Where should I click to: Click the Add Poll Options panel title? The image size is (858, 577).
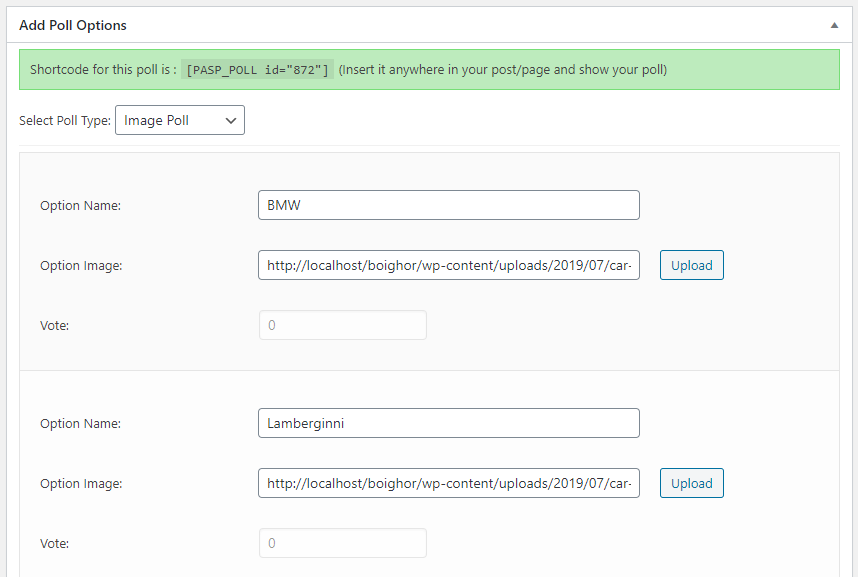click(73, 25)
